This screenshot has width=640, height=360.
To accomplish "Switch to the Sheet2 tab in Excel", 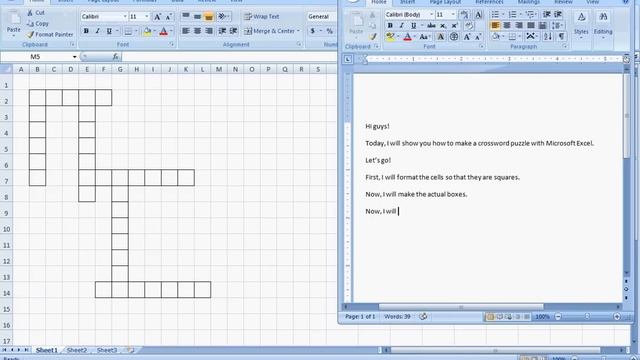I will tap(77, 350).
